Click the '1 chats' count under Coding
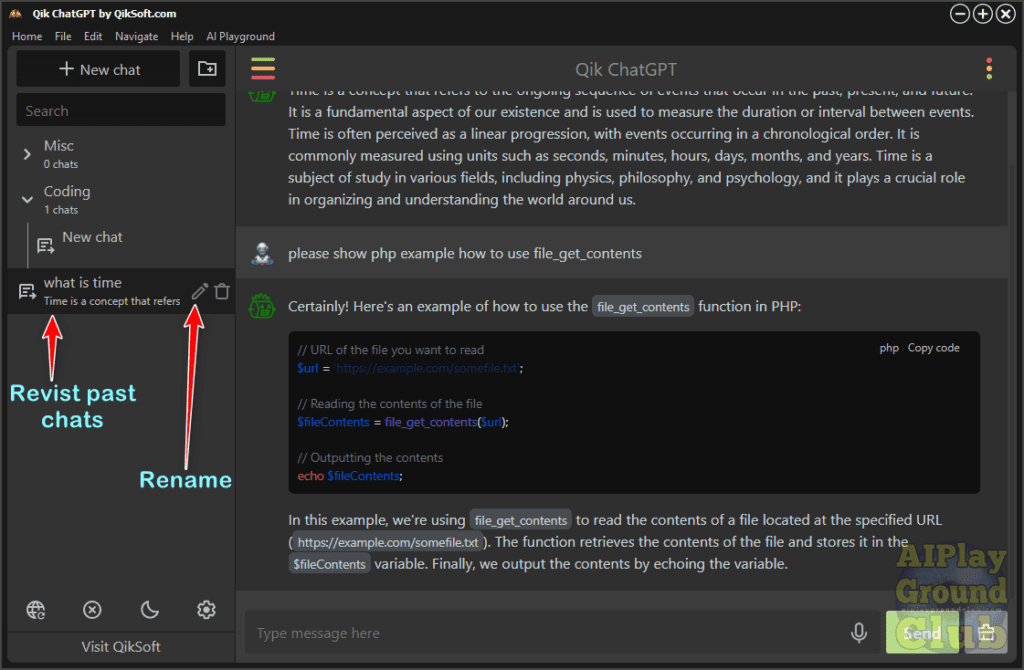Viewport: 1024px width, 670px height. 61,210
